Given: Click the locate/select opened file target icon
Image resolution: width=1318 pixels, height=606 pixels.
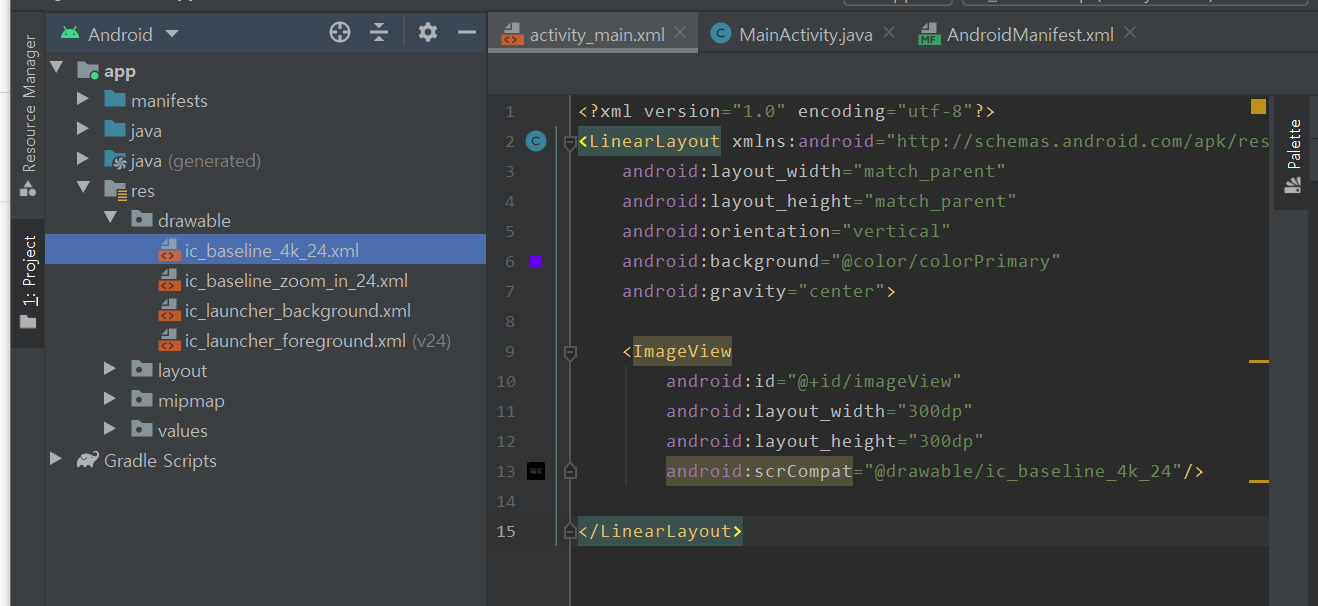Looking at the screenshot, I should point(340,33).
